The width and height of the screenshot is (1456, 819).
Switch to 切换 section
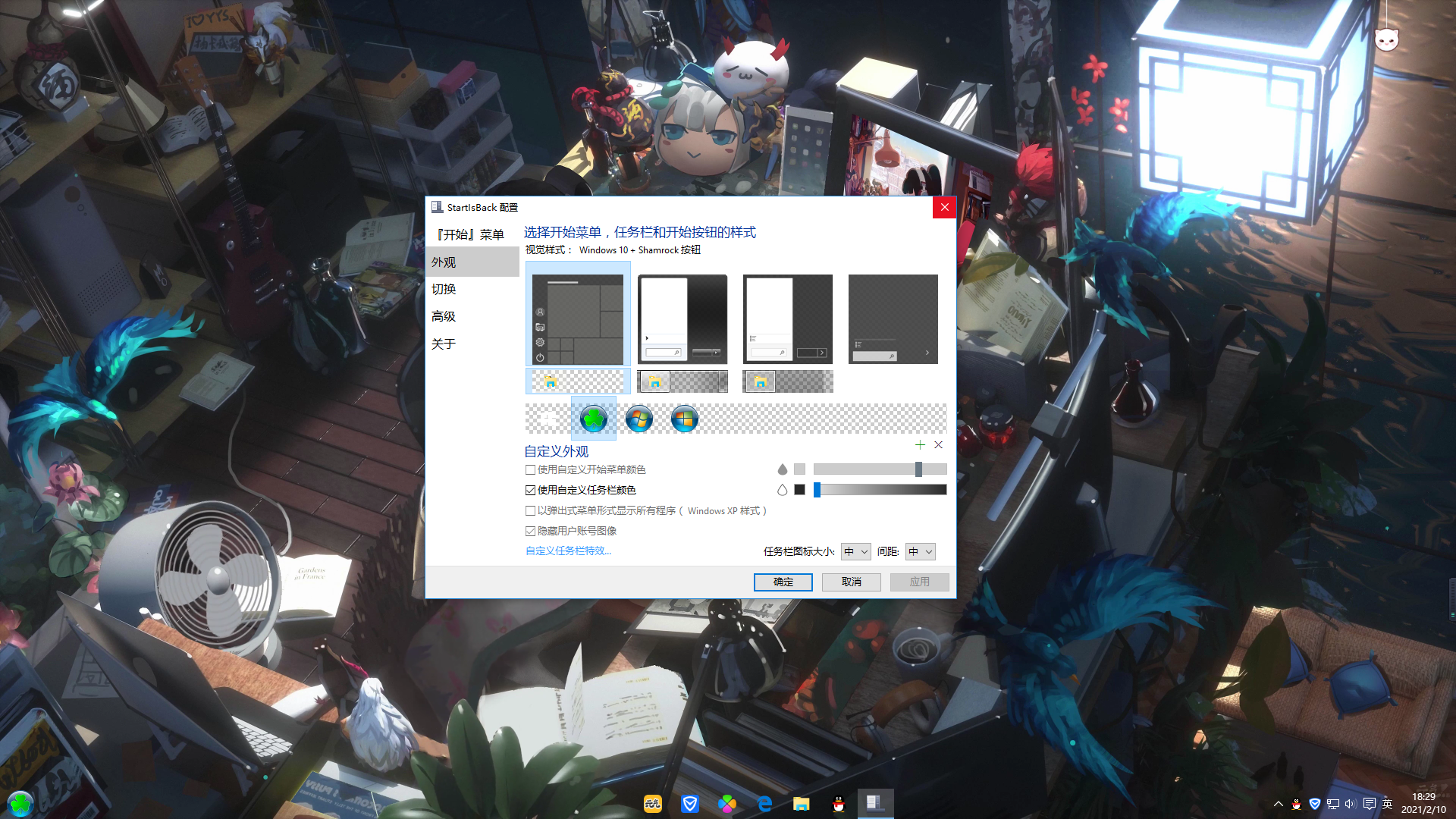pyautogui.click(x=444, y=290)
